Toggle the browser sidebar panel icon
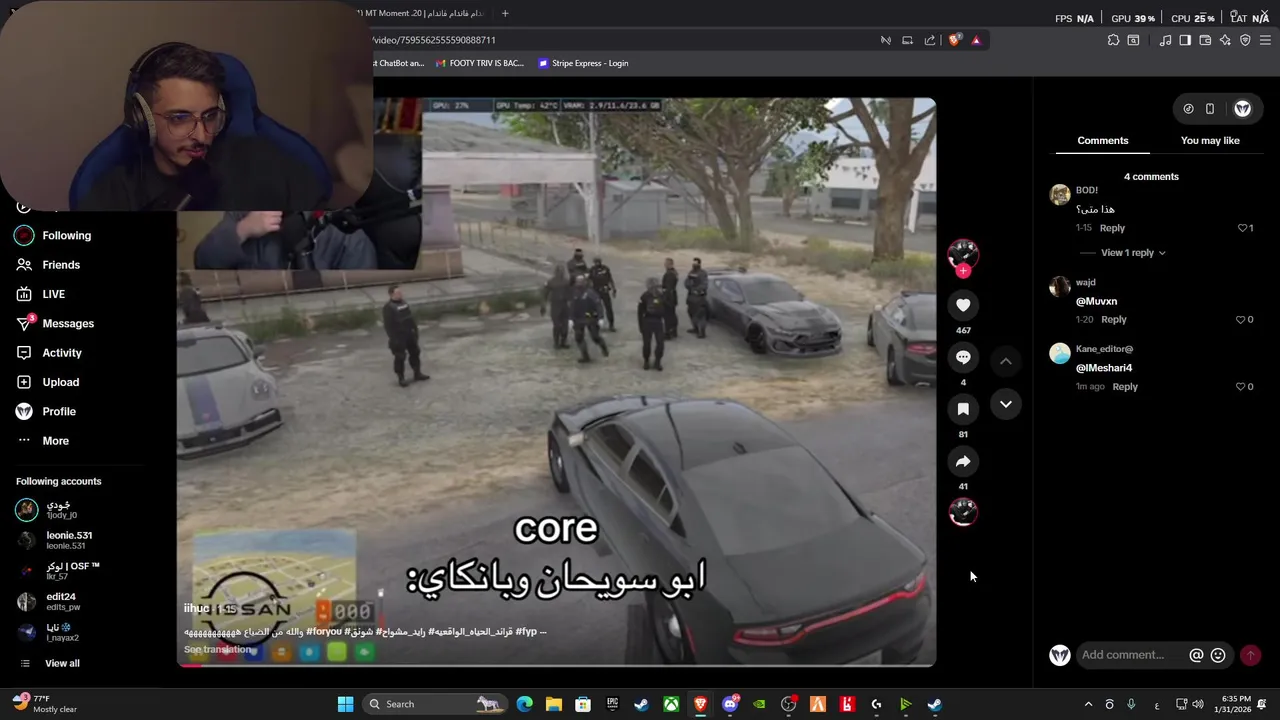The width and height of the screenshot is (1280, 720). point(1185,40)
